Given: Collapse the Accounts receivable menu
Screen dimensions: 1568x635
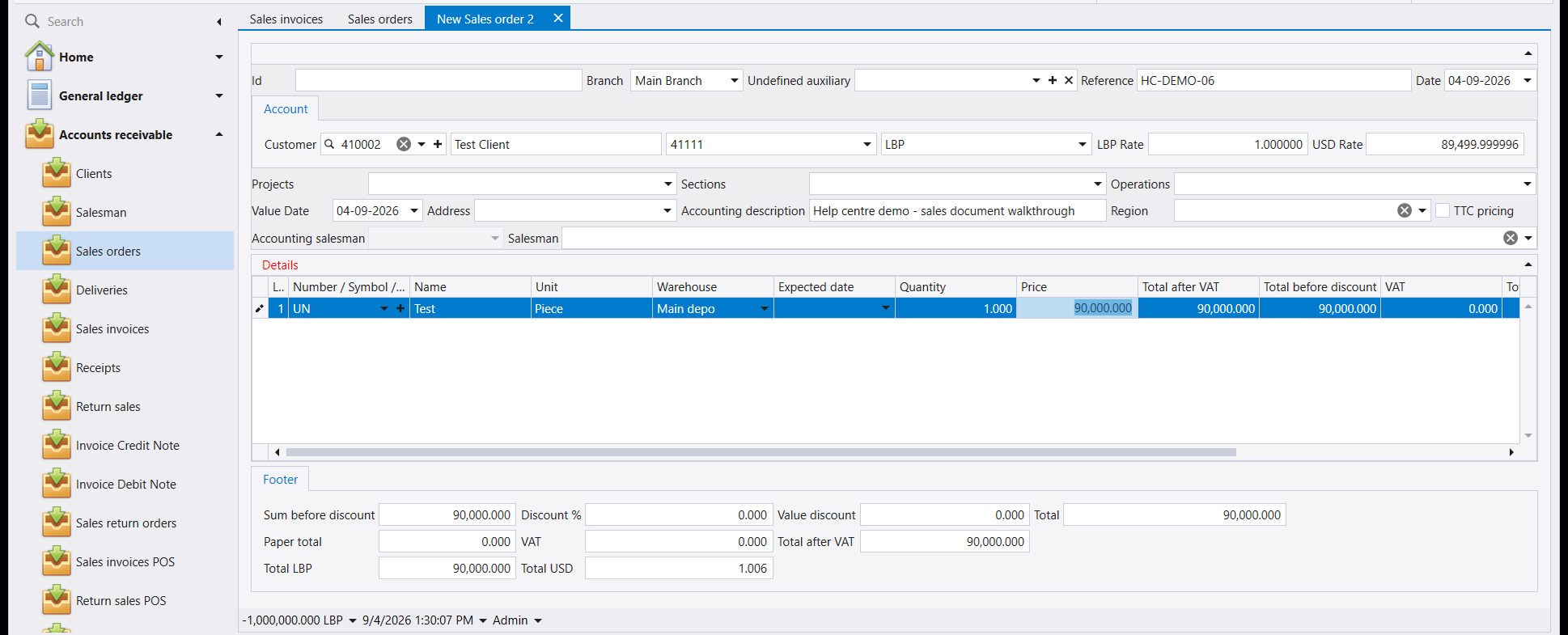Looking at the screenshot, I should 219,134.
